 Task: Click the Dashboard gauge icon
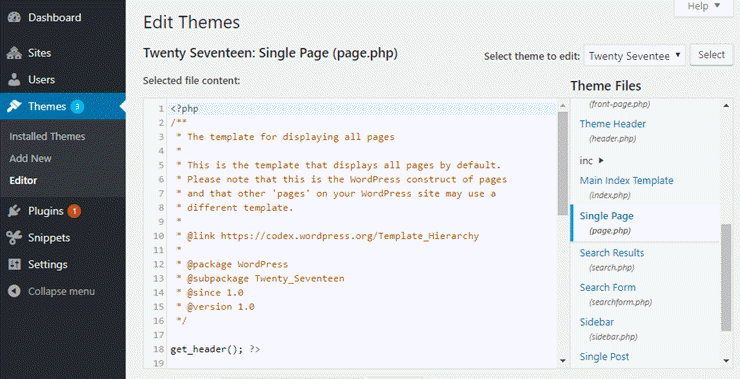(x=14, y=17)
